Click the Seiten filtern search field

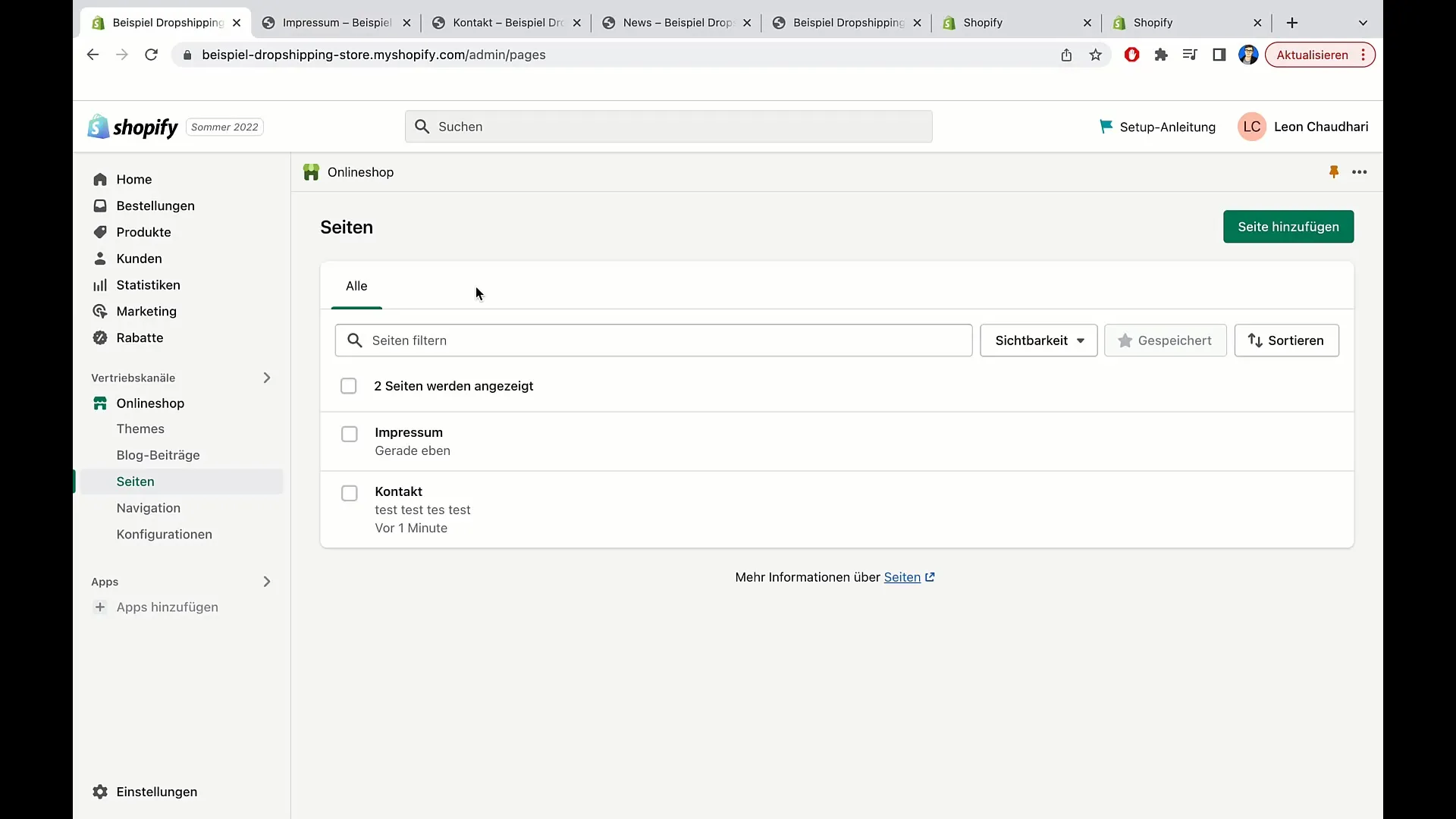[x=653, y=340]
